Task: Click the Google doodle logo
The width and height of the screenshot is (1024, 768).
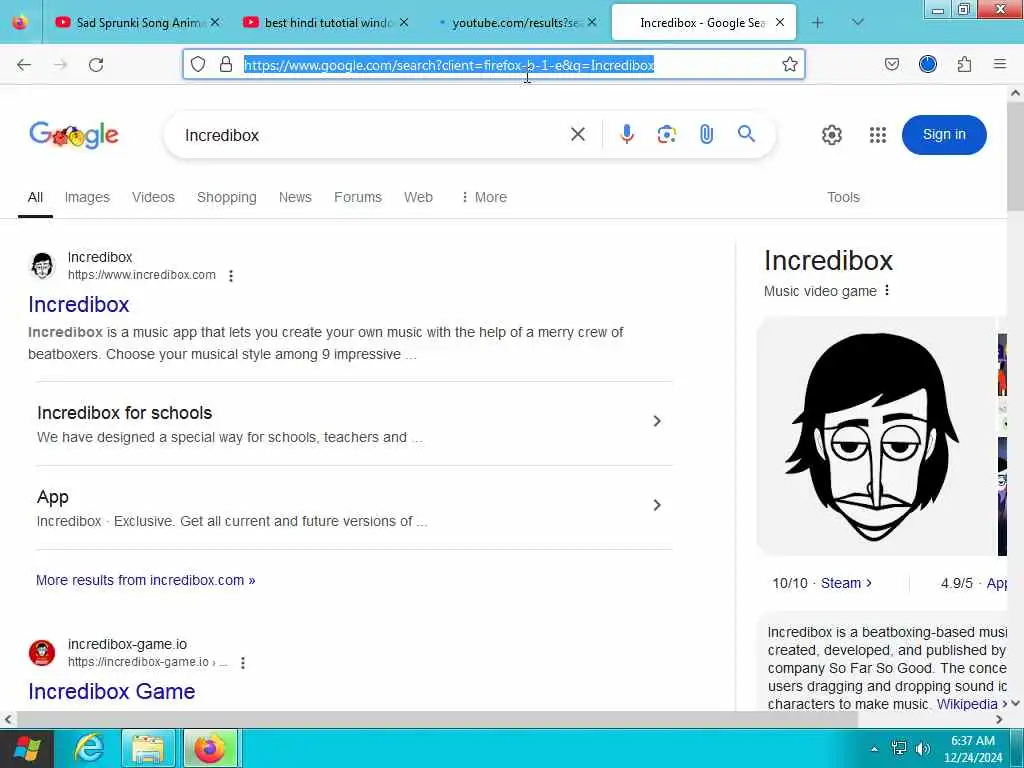Action: (x=74, y=135)
